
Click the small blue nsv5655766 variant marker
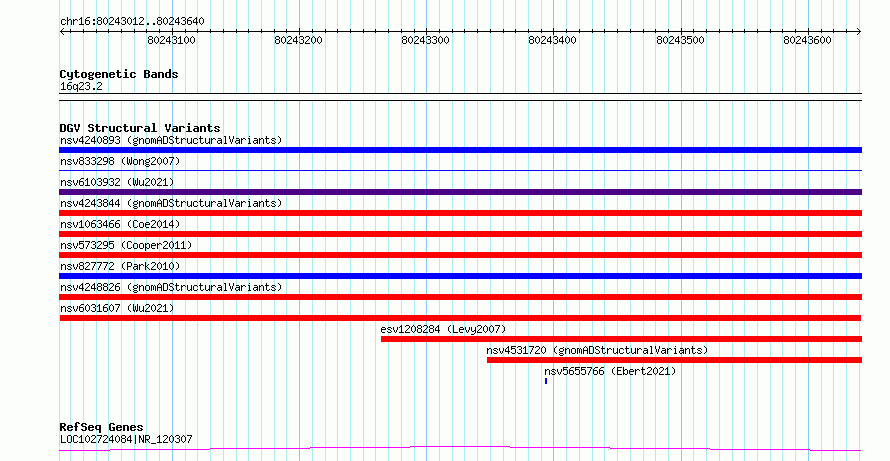(x=546, y=381)
